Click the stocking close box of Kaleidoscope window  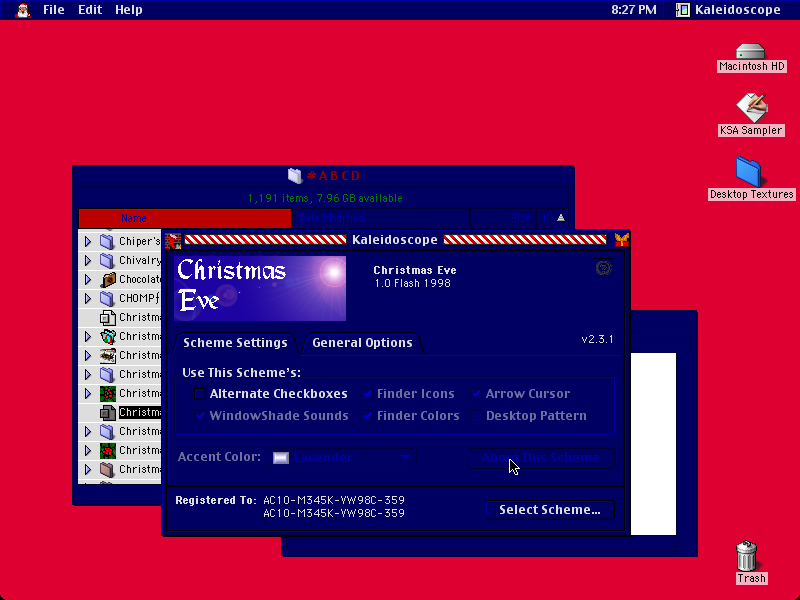(173, 240)
